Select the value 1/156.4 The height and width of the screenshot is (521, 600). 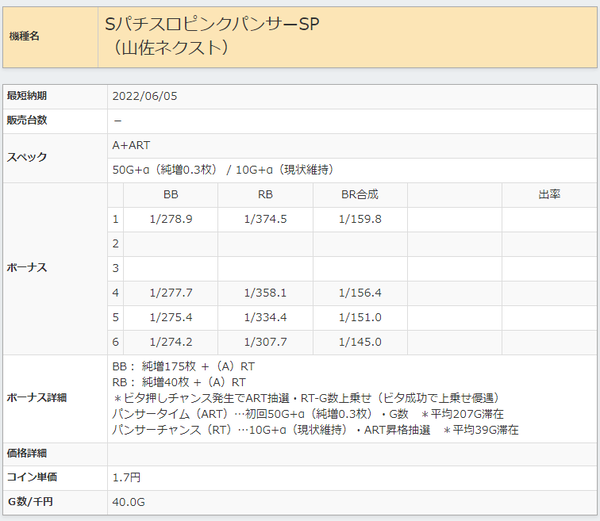360,293
